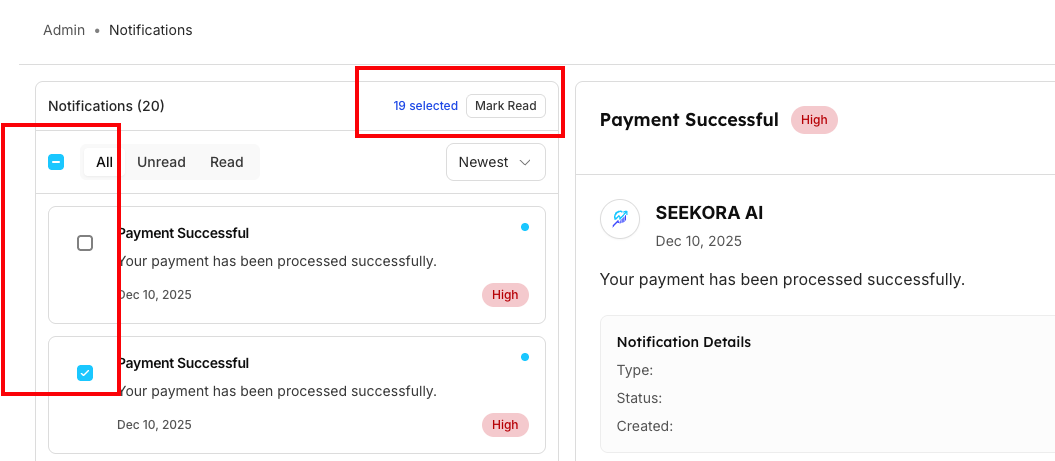Click the Notification Details heading
Image resolution: width=1055 pixels, height=461 pixels.
pos(683,342)
